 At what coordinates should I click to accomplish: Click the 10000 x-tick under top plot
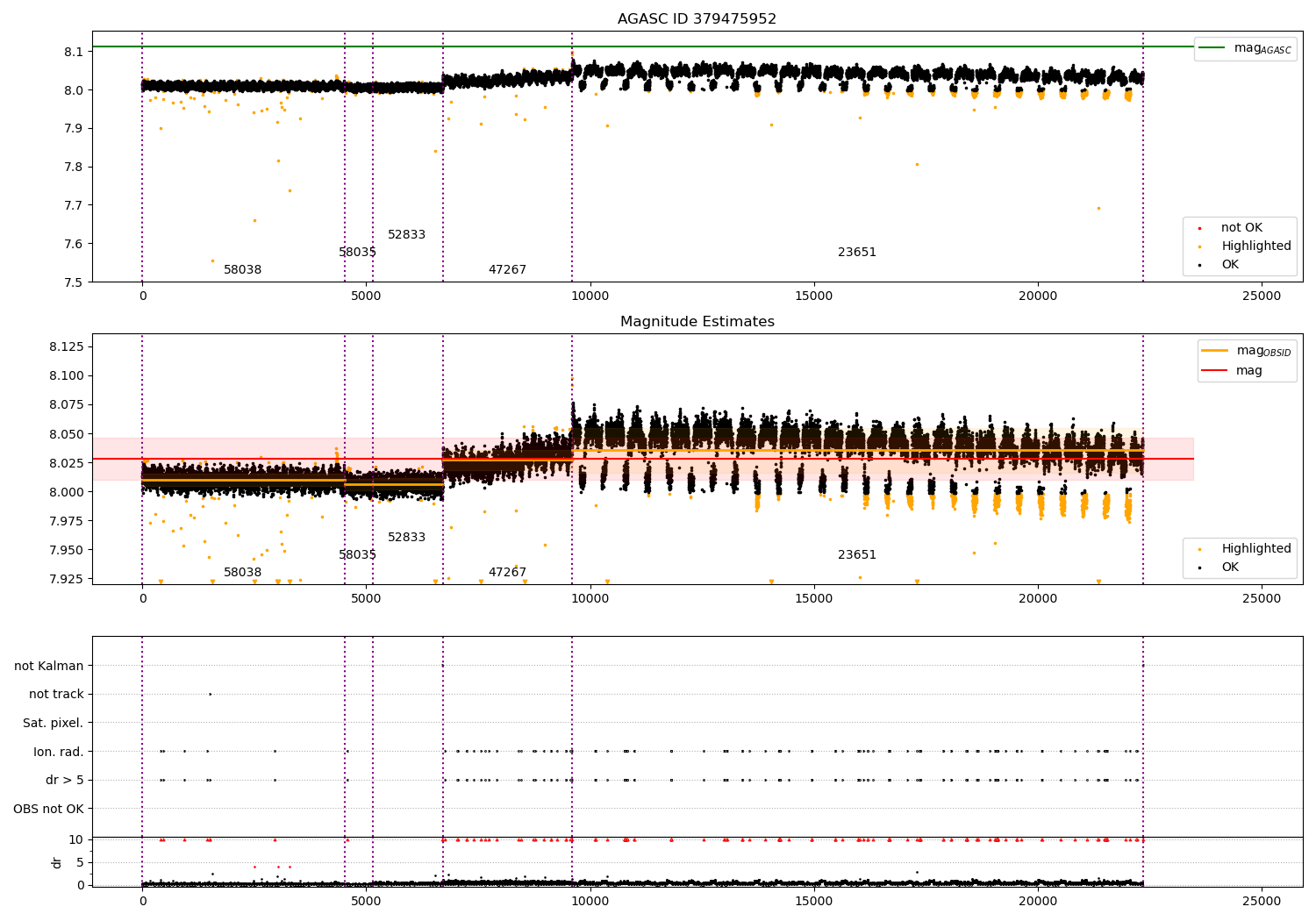tap(590, 296)
